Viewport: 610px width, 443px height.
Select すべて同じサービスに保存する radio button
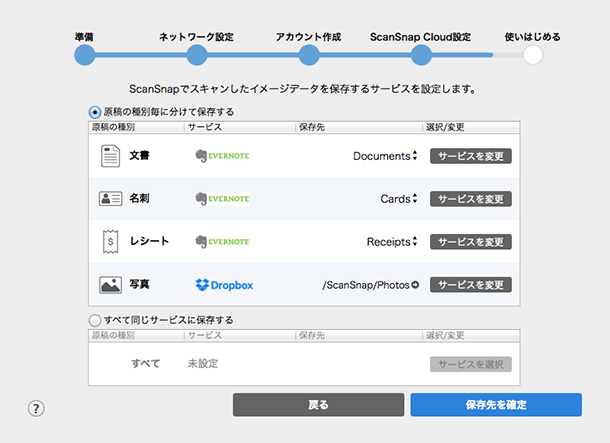point(95,320)
